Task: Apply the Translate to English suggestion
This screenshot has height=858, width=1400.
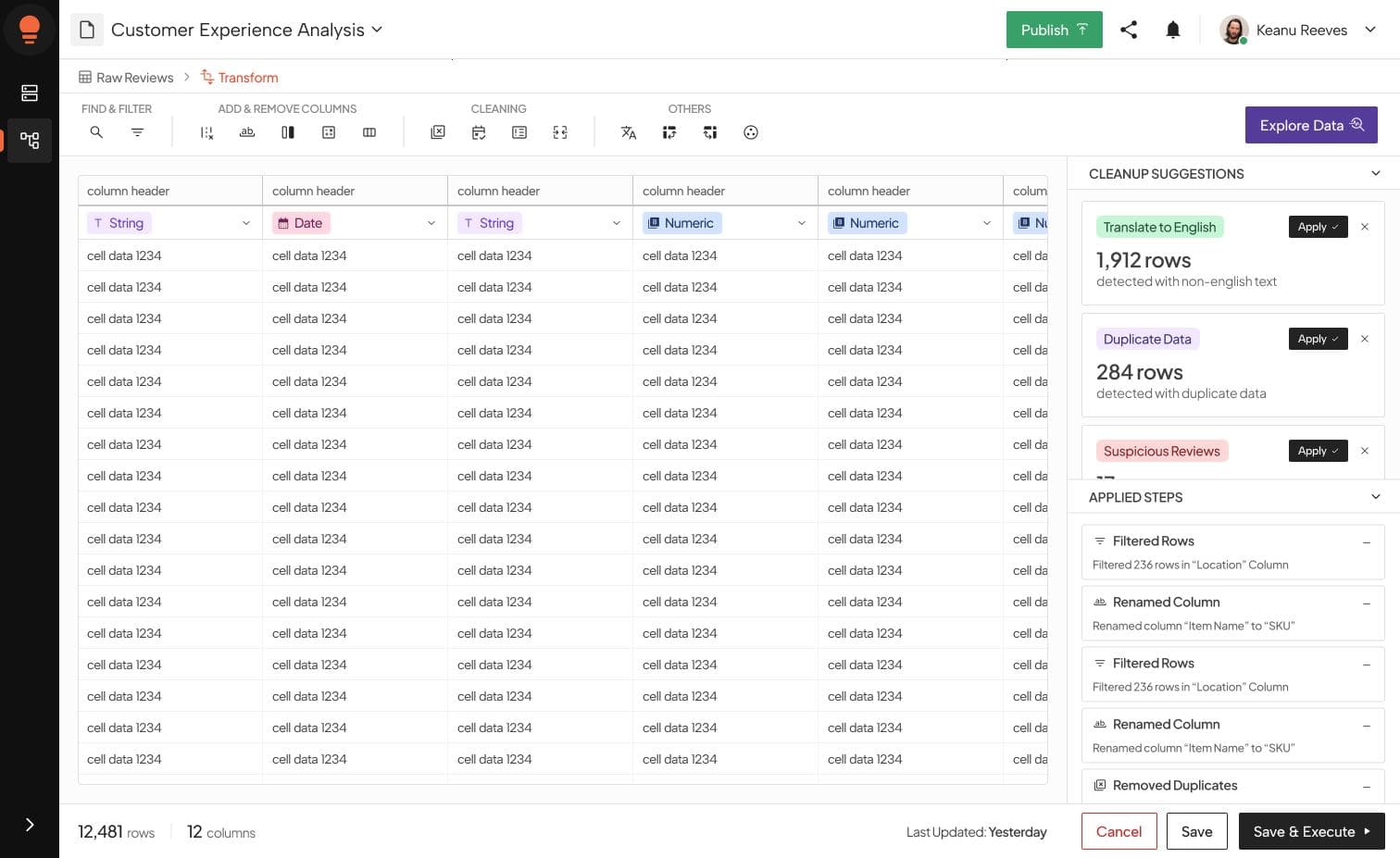Action: (1318, 227)
